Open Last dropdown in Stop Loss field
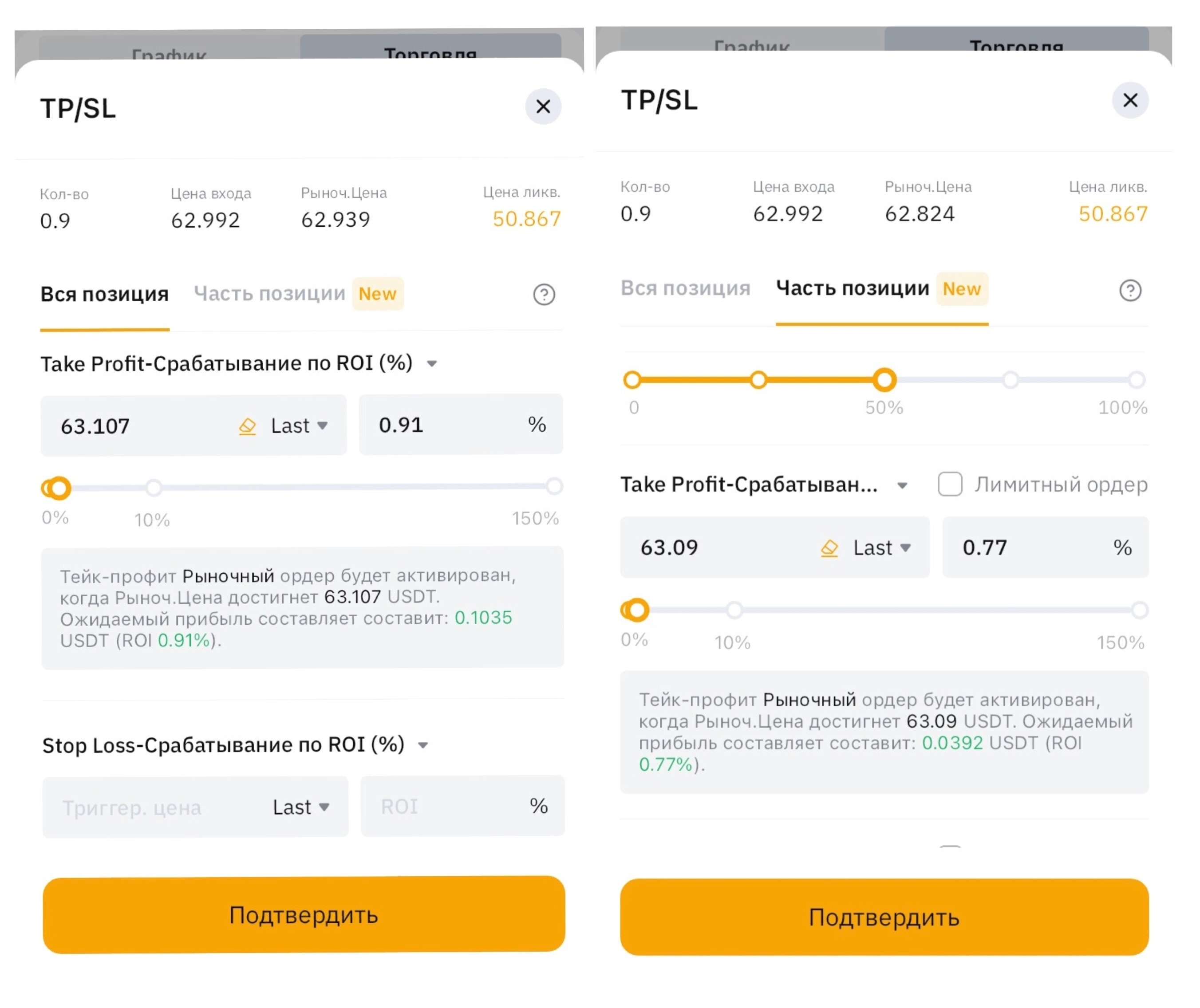Viewport: 1200px width, 1008px height. click(x=301, y=807)
